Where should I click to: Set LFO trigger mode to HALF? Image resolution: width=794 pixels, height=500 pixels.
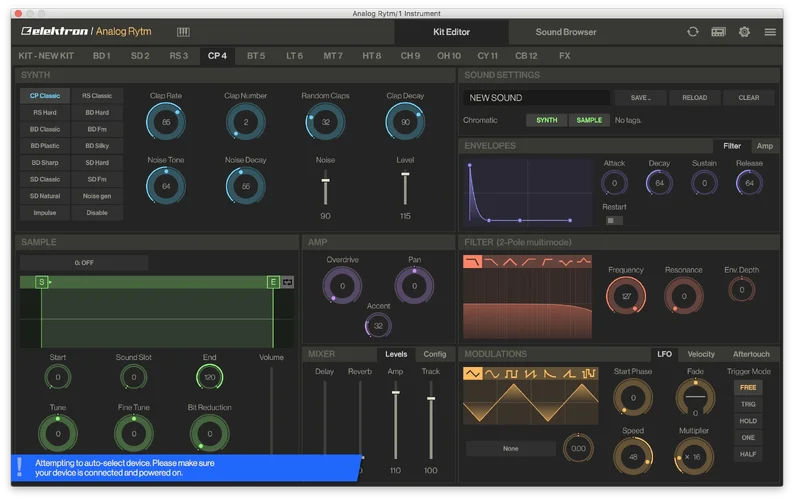748,454
